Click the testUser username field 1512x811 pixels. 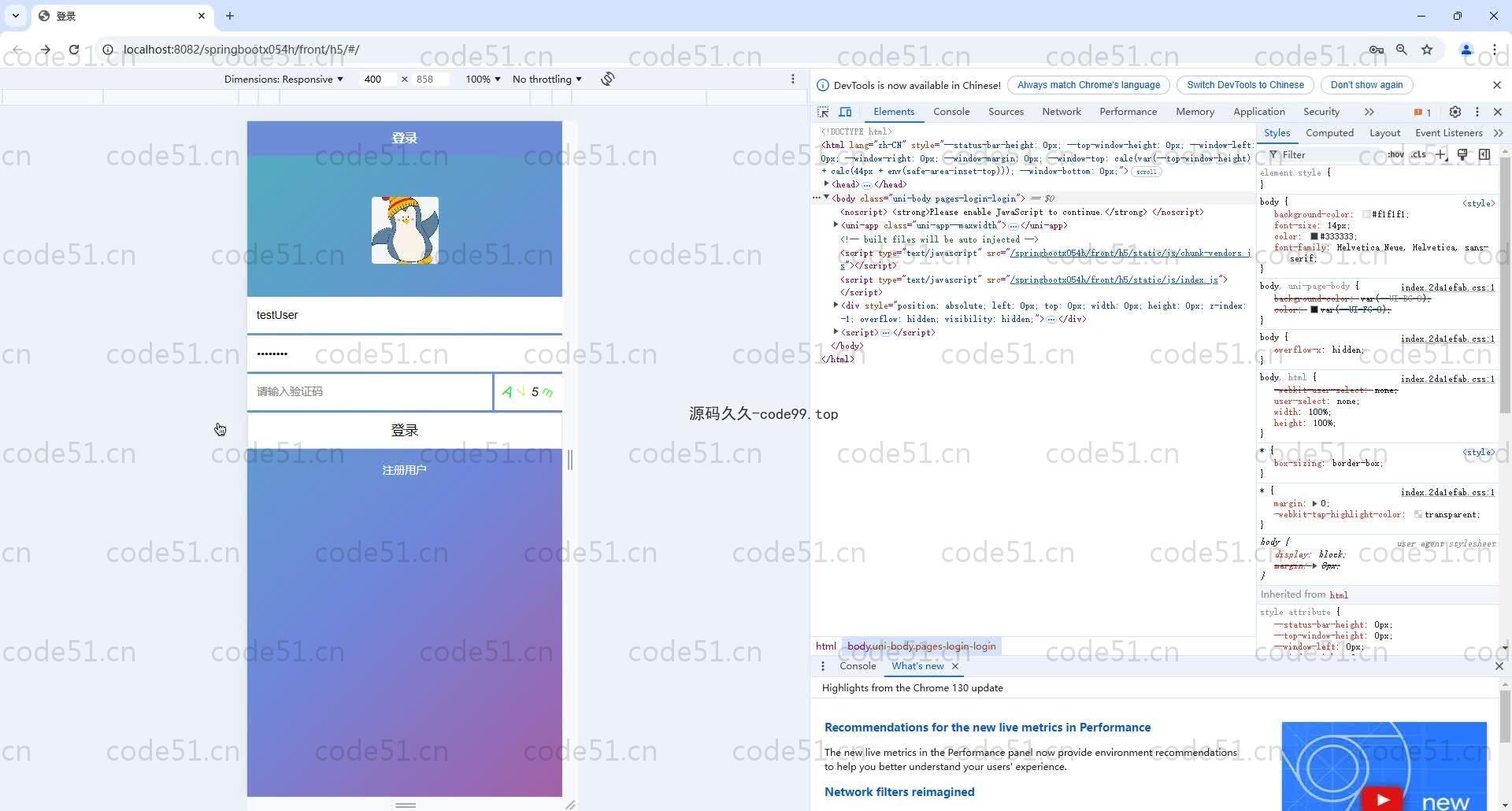[405, 315]
